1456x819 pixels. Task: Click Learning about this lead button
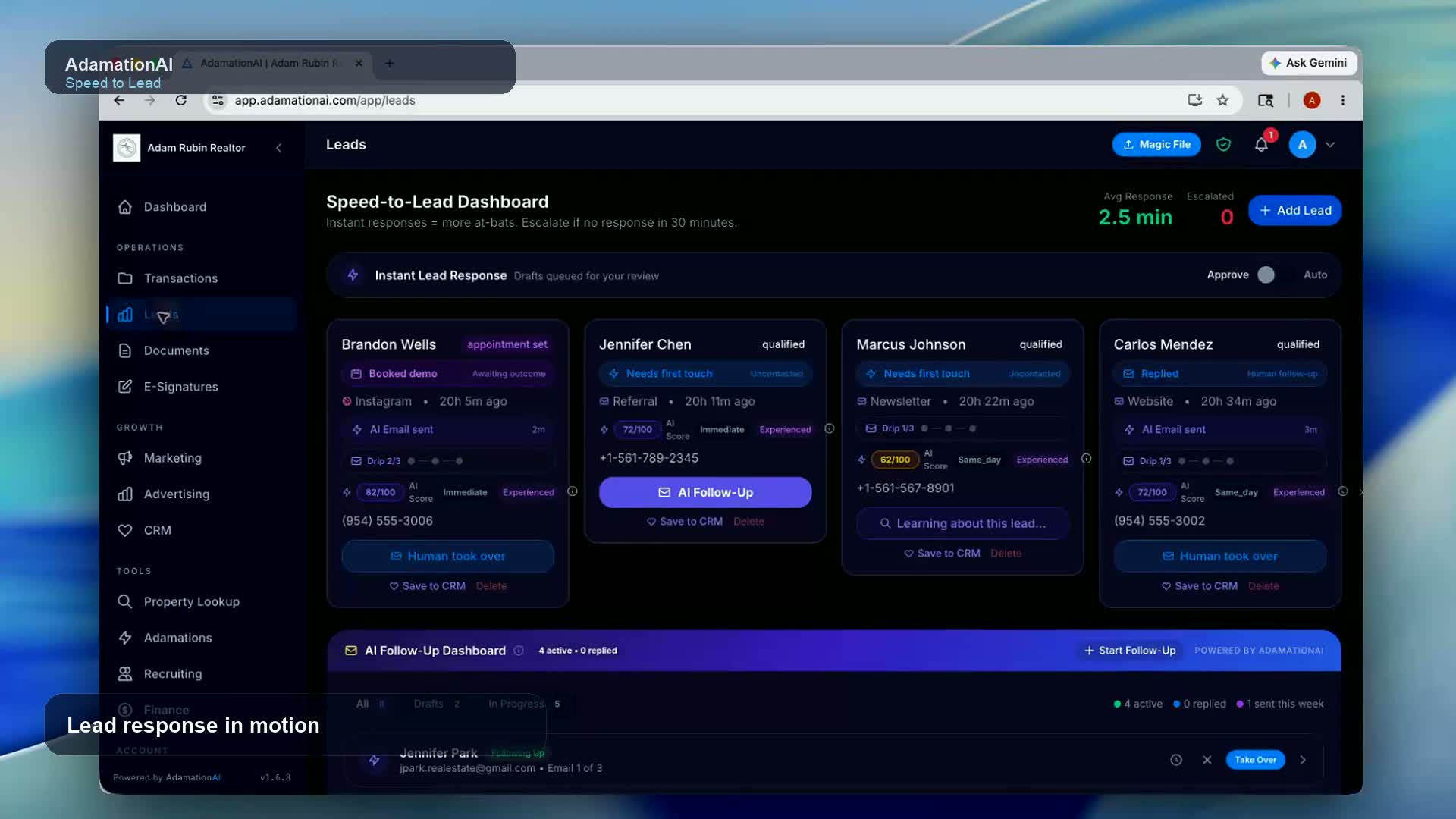[963, 523]
